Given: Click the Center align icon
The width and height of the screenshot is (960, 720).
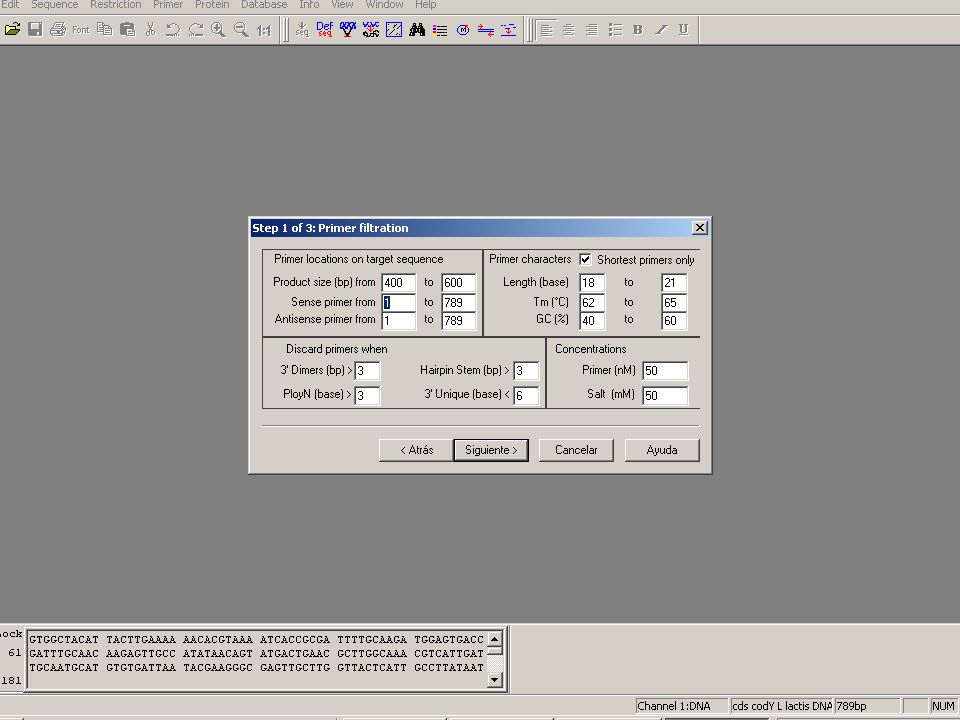Looking at the screenshot, I should click(x=569, y=29).
